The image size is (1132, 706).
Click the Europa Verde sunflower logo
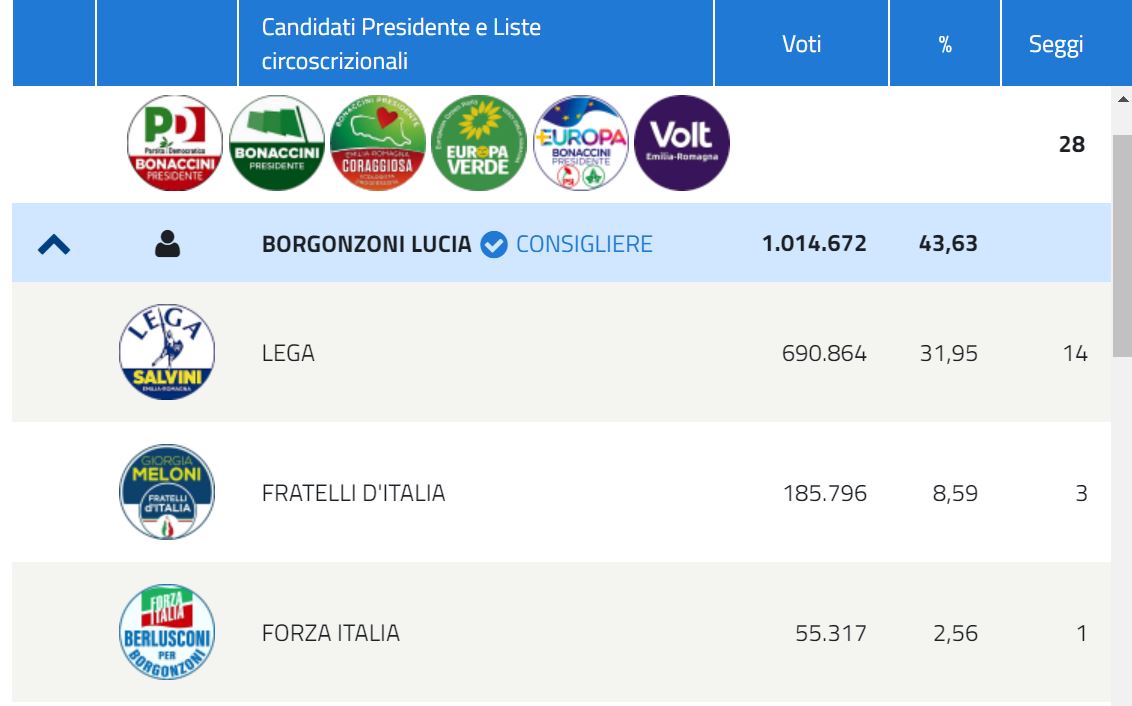pyautogui.click(x=479, y=143)
